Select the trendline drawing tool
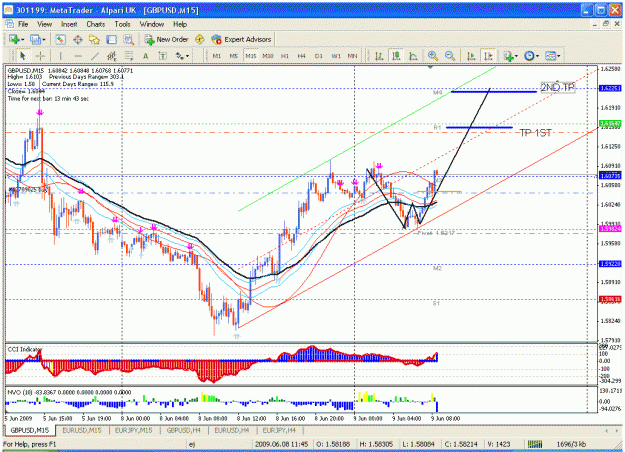The width and height of the screenshot is (625, 452). tap(95, 56)
